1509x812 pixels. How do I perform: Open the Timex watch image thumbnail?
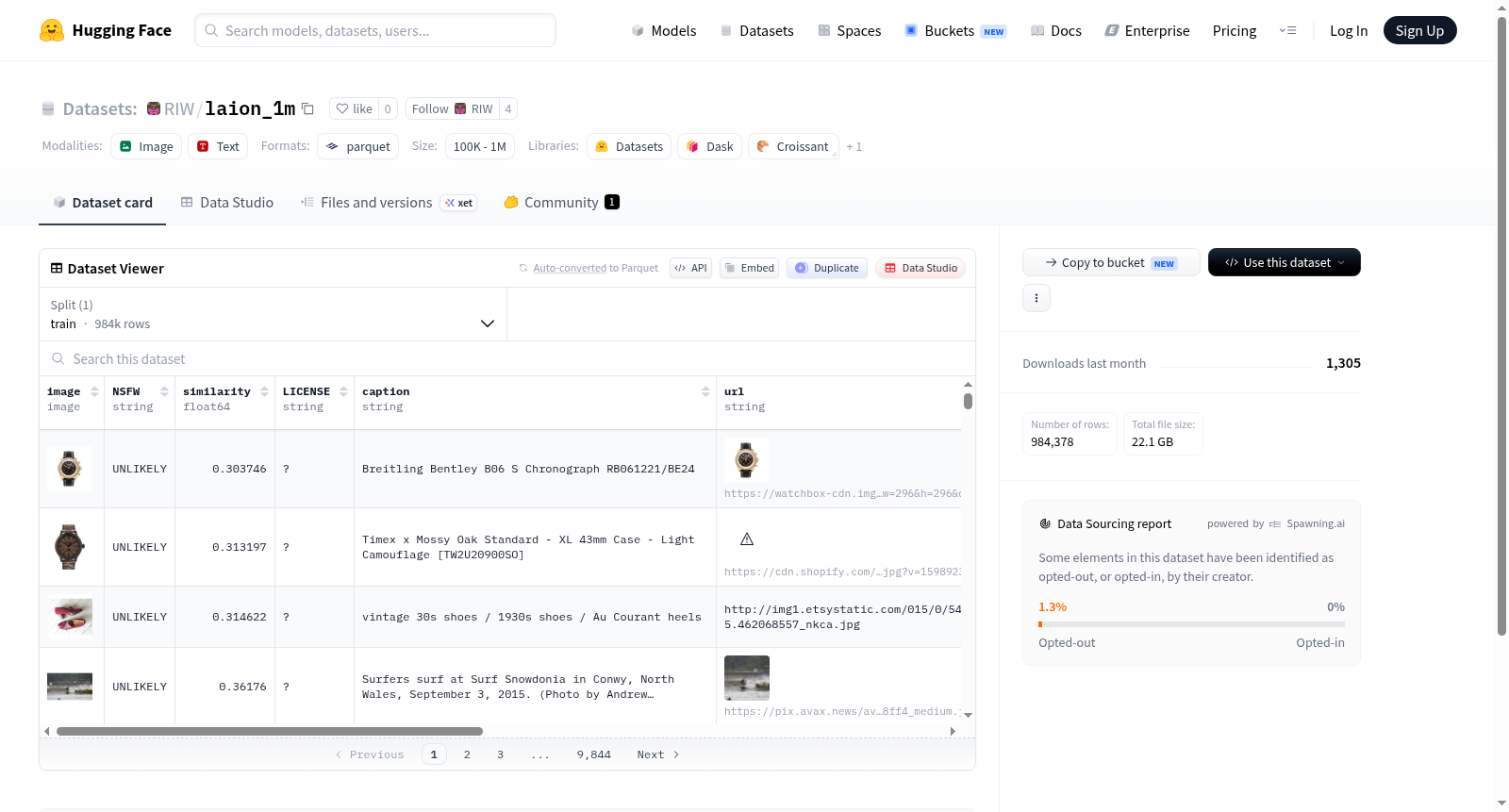point(70,547)
